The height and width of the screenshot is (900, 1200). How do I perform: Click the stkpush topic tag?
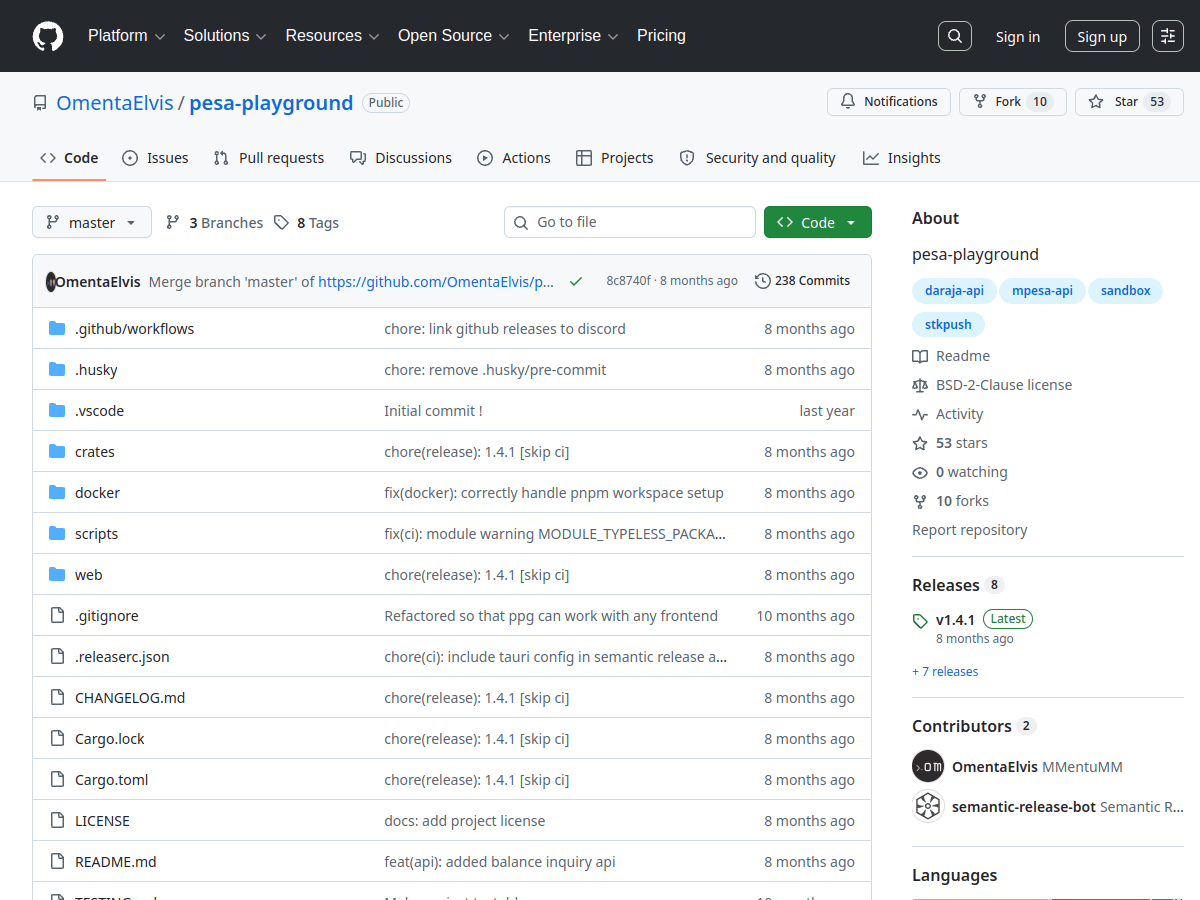pyautogui.click(x=948, y=325)
